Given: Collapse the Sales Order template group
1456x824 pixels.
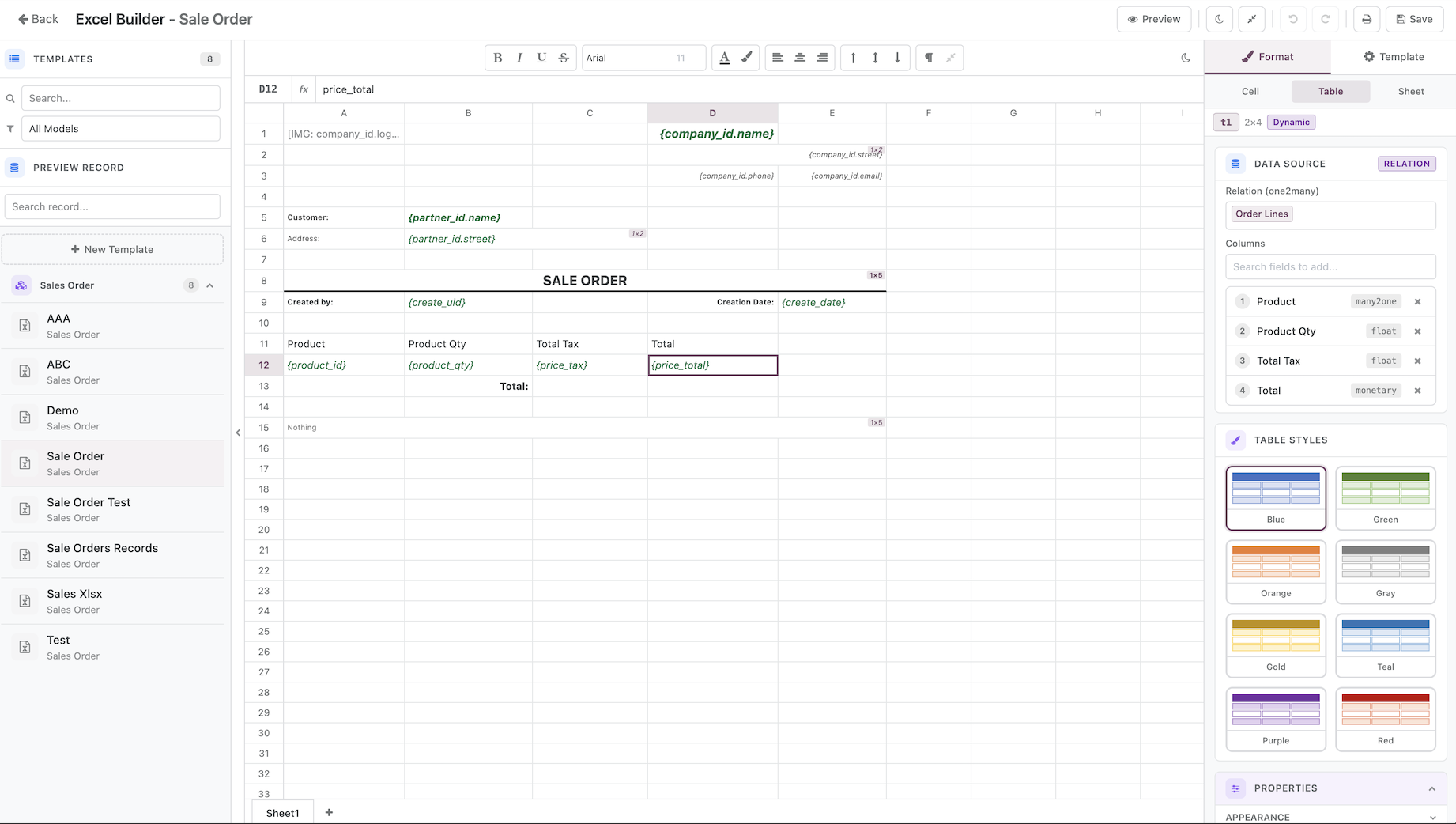Looking at the screenshot, I should (x=209, y=285).
